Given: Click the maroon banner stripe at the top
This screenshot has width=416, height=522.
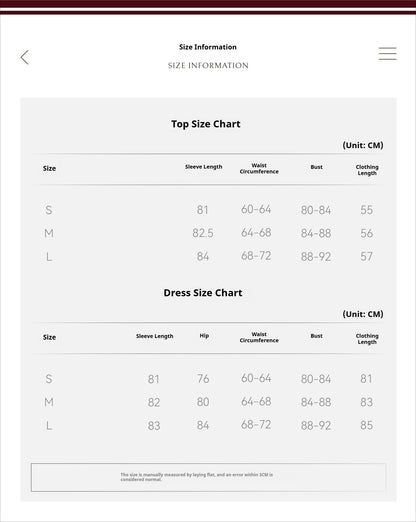Looking at the screenshot, I should pyautogui.click(x=208, y=4).
